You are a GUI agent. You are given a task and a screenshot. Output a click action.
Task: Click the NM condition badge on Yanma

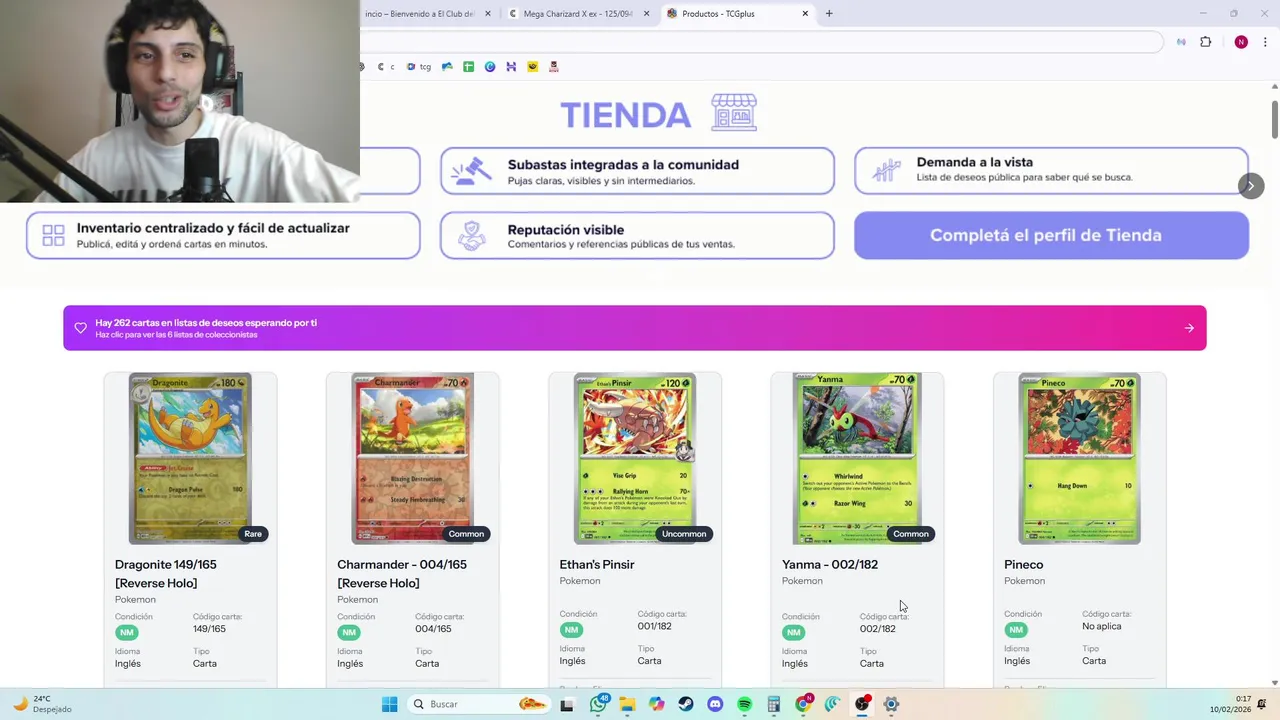(794, 632)
